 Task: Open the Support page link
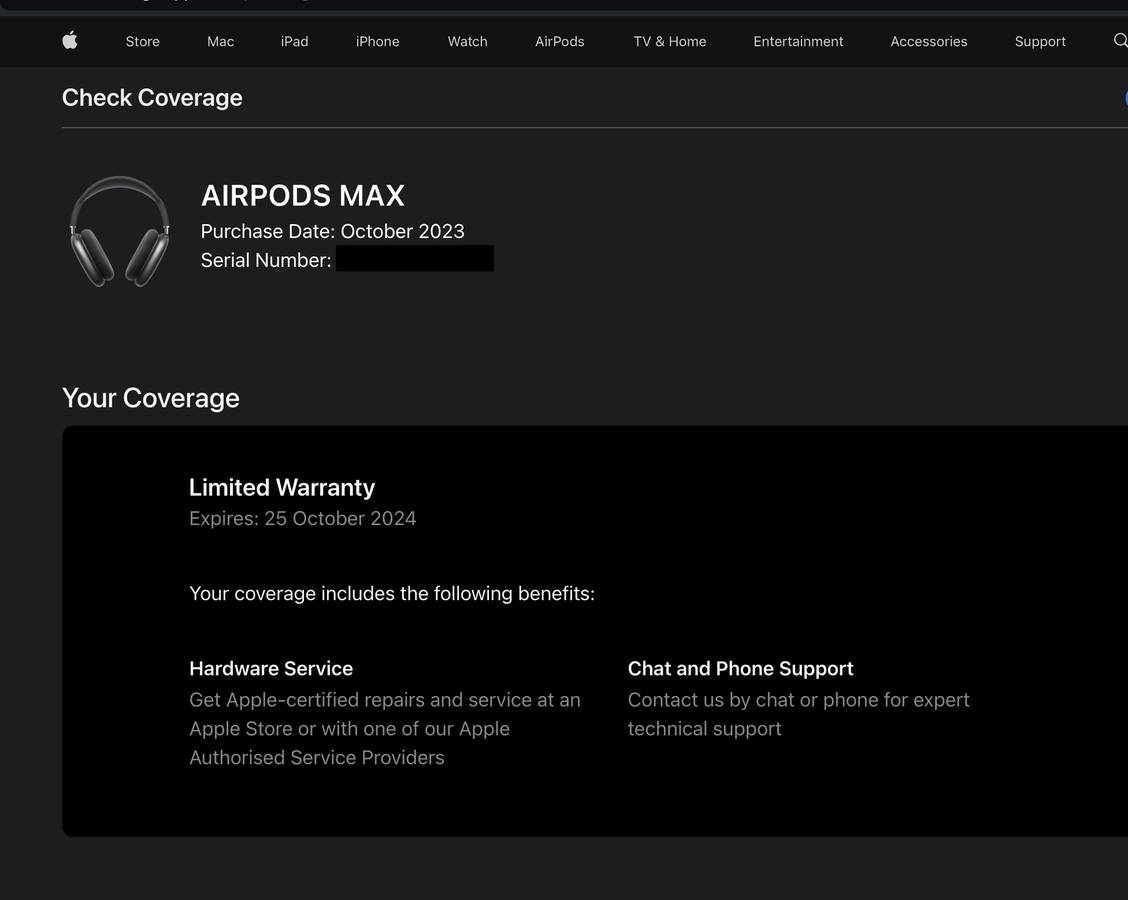click(1040, 41)
